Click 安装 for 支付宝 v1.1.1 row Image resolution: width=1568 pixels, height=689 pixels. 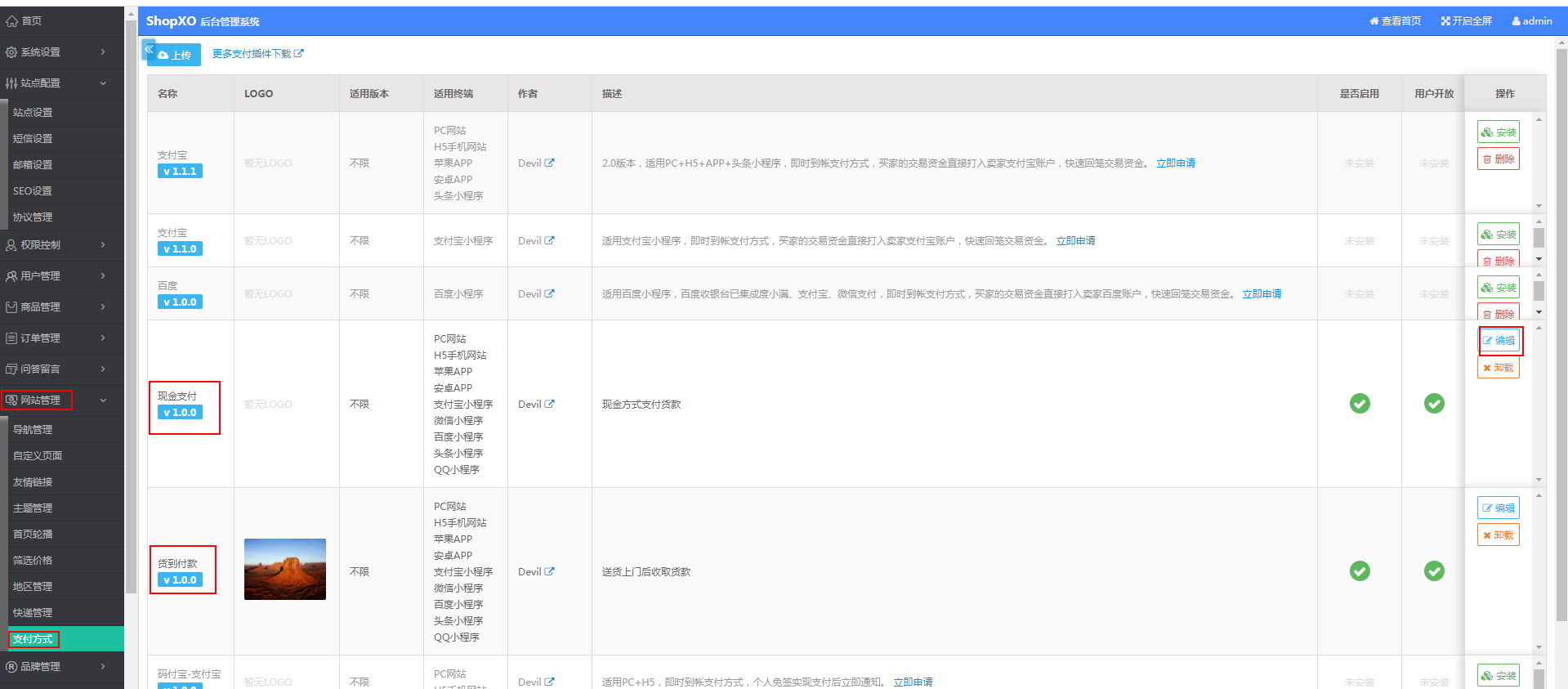1499,132
